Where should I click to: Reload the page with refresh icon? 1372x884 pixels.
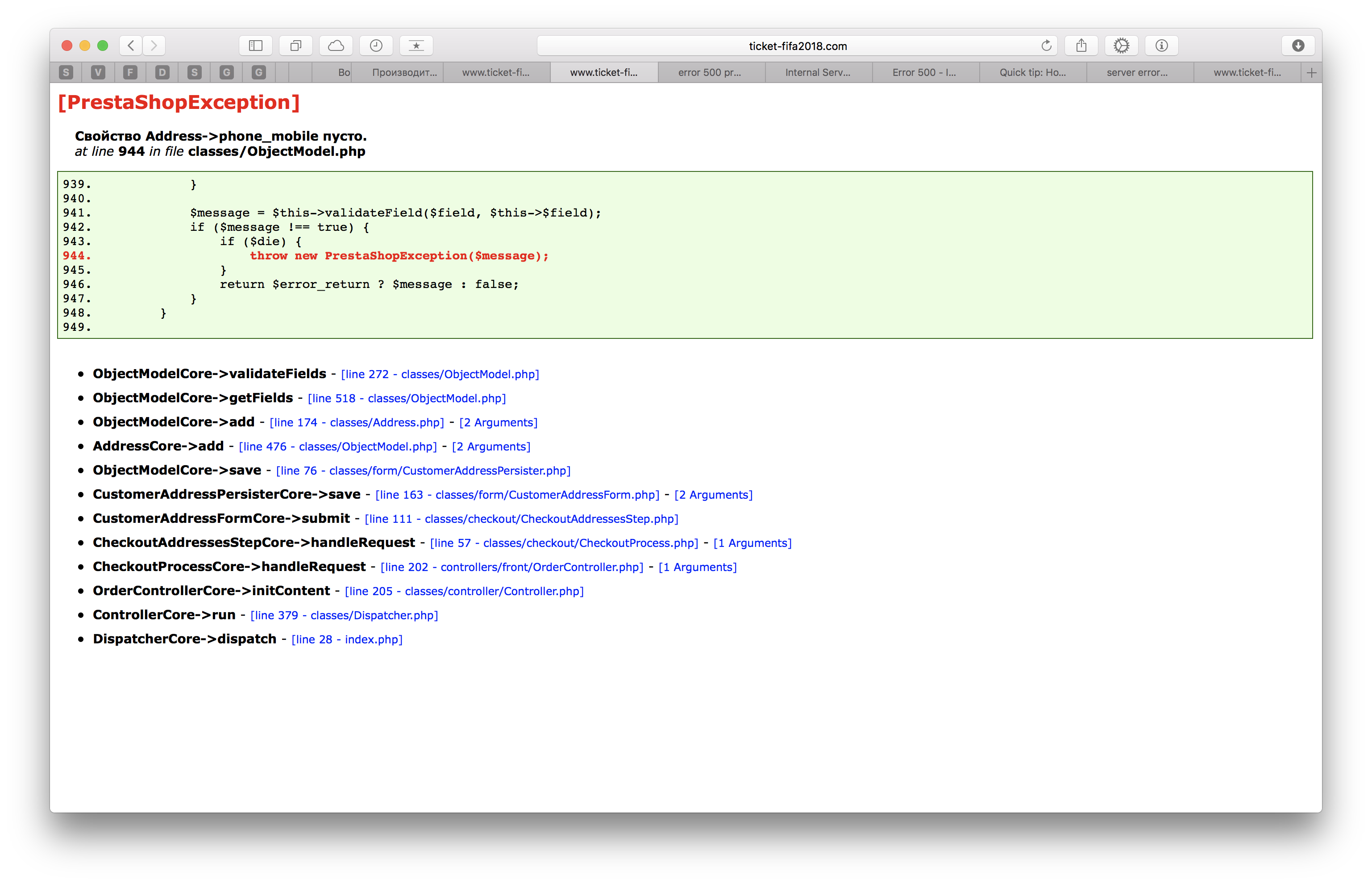pos(1046,46)
